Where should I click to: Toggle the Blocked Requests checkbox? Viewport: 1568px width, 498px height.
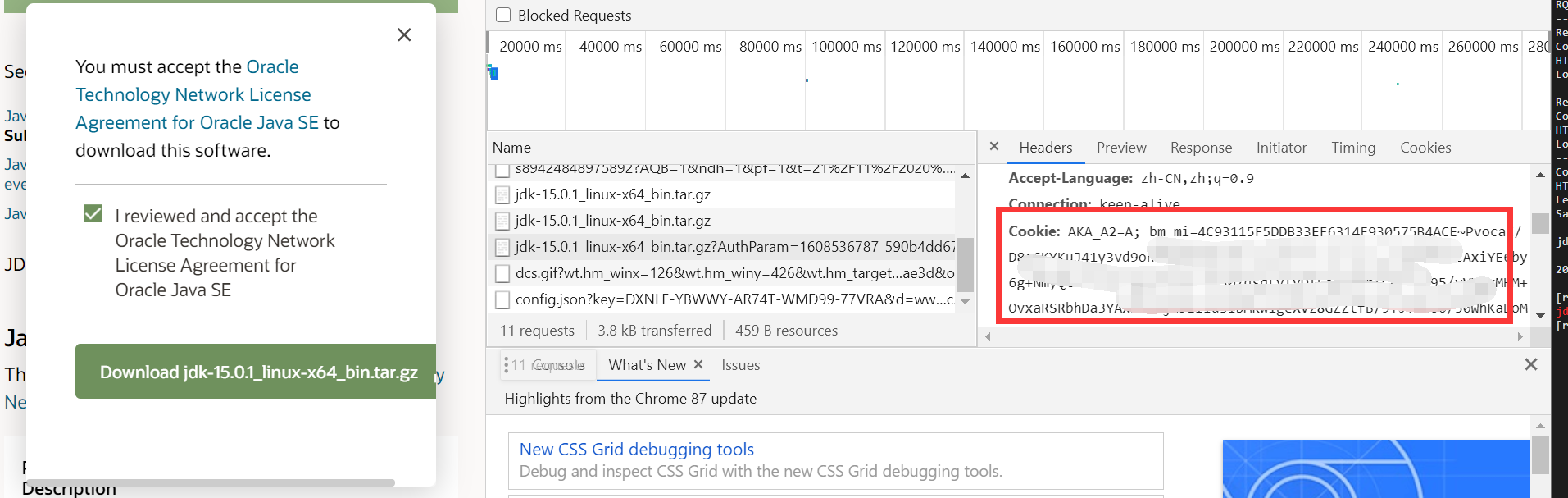(503, 15)
